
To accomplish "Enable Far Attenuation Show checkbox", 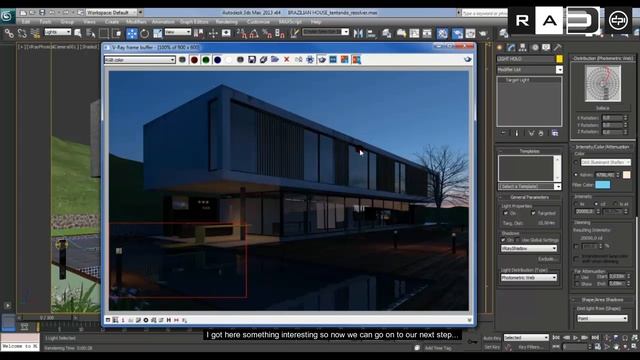I will pos(577,284).
